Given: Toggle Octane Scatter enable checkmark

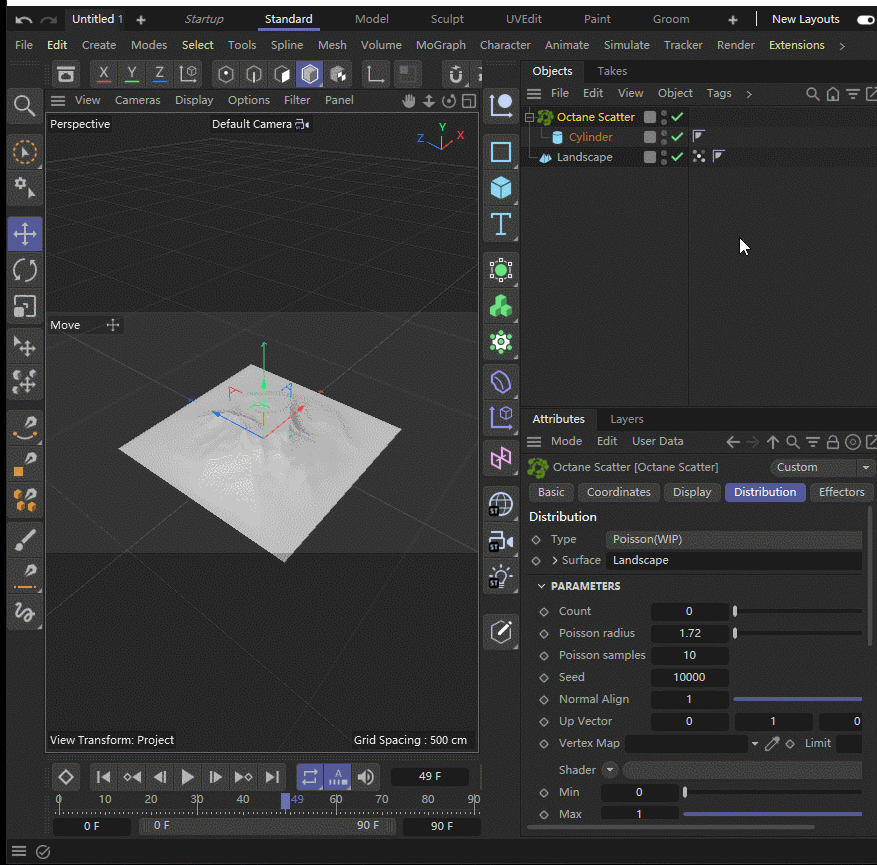Looking at the screenshot, I should pyautogui.click(x=678, y=117).
